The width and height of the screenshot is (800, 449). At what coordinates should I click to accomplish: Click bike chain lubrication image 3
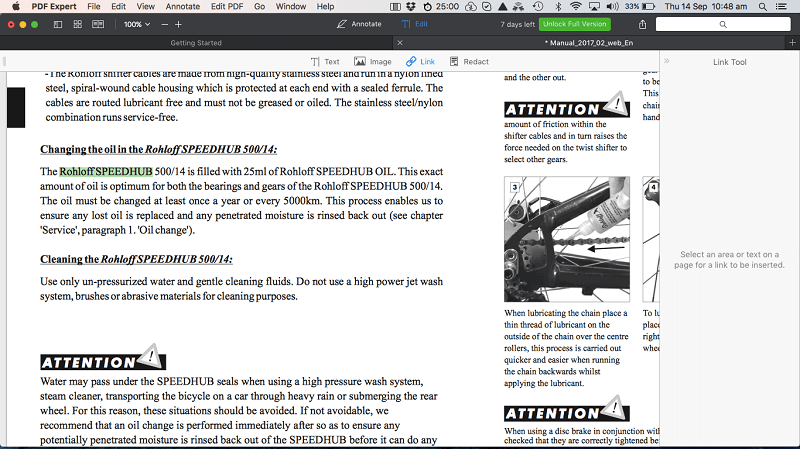coord(567,239)
